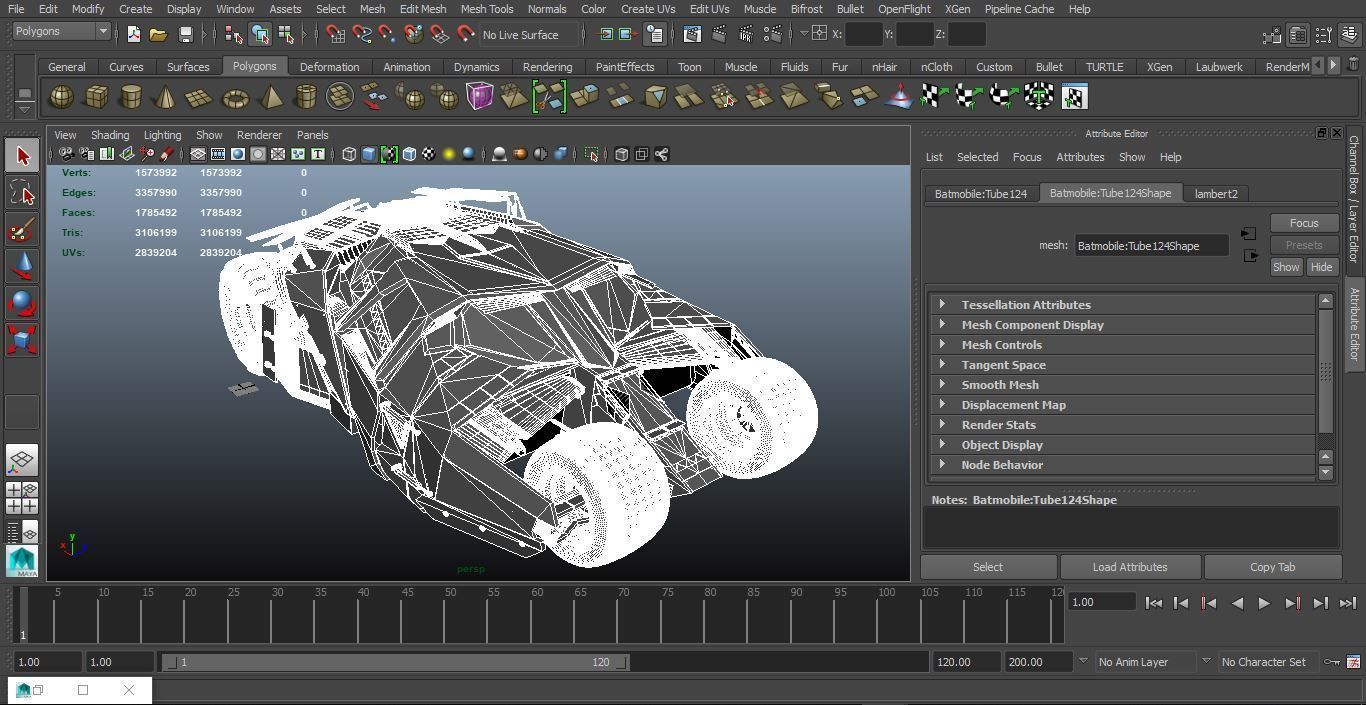Toggle smooth shade all blue cube
Screen dimensions: 1366x705
click(x=369, y=154)
